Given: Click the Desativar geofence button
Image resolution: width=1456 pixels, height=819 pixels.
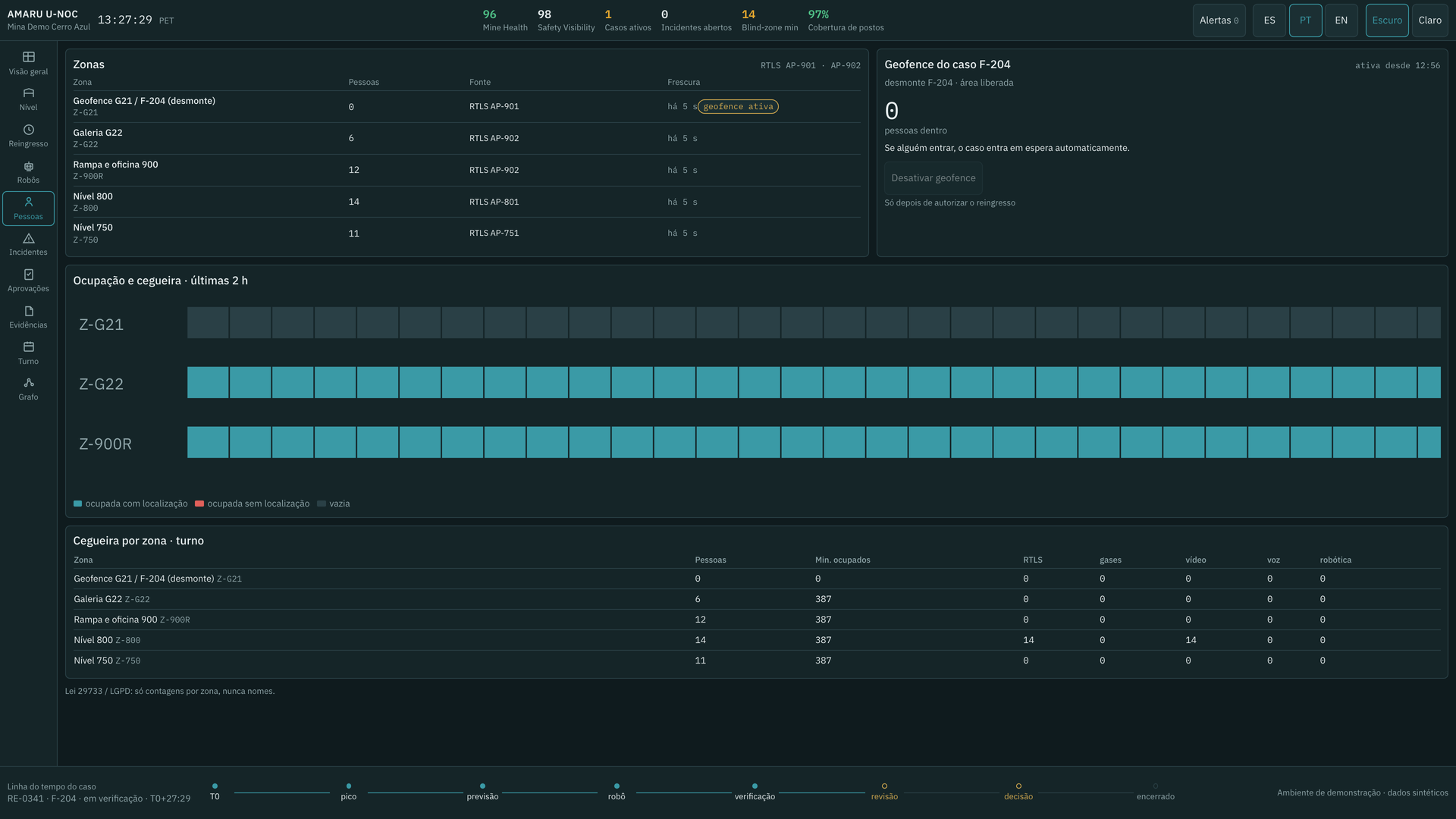Looking at the screenshot, I should pyautogui.click(x=933, y=178).
